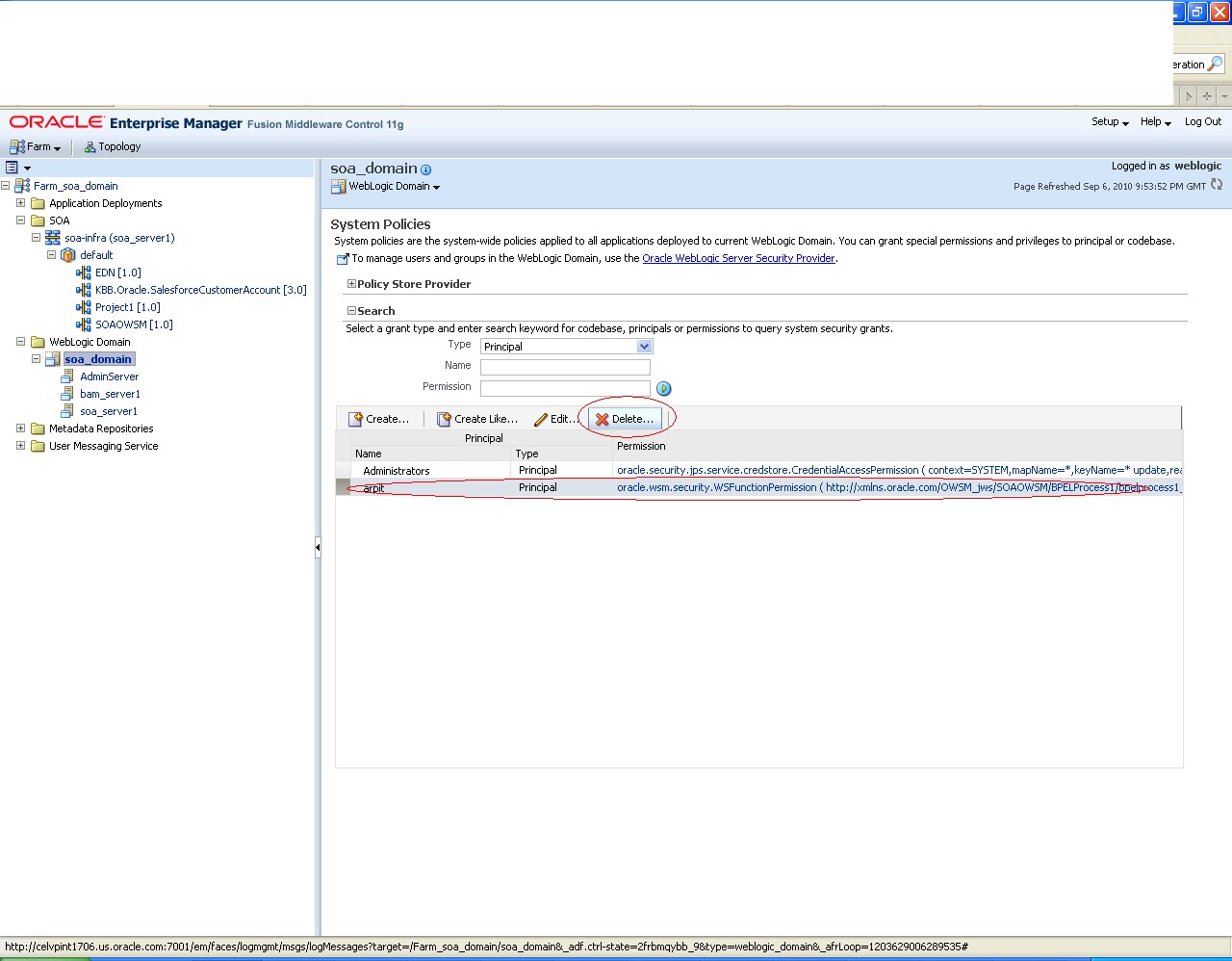Image resolution: width=1232 pixels, height=961 pixels.
Task: Expand the User Messaging Service folder
Action: coord(21,446)
